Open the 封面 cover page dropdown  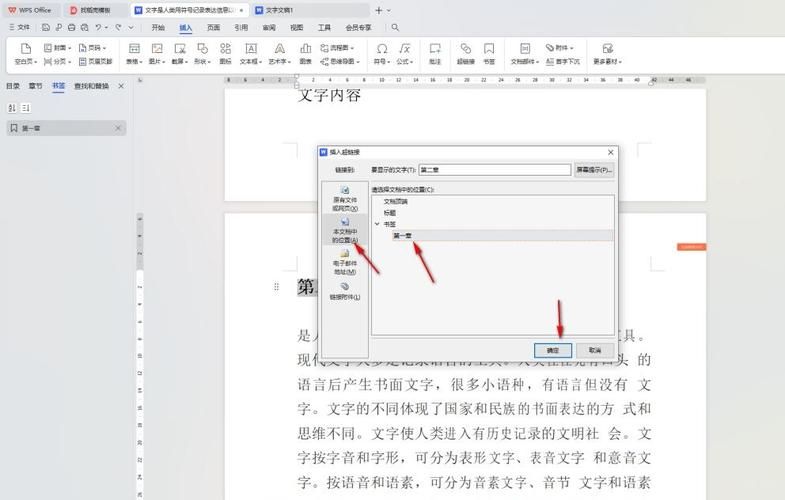[58, 48]
